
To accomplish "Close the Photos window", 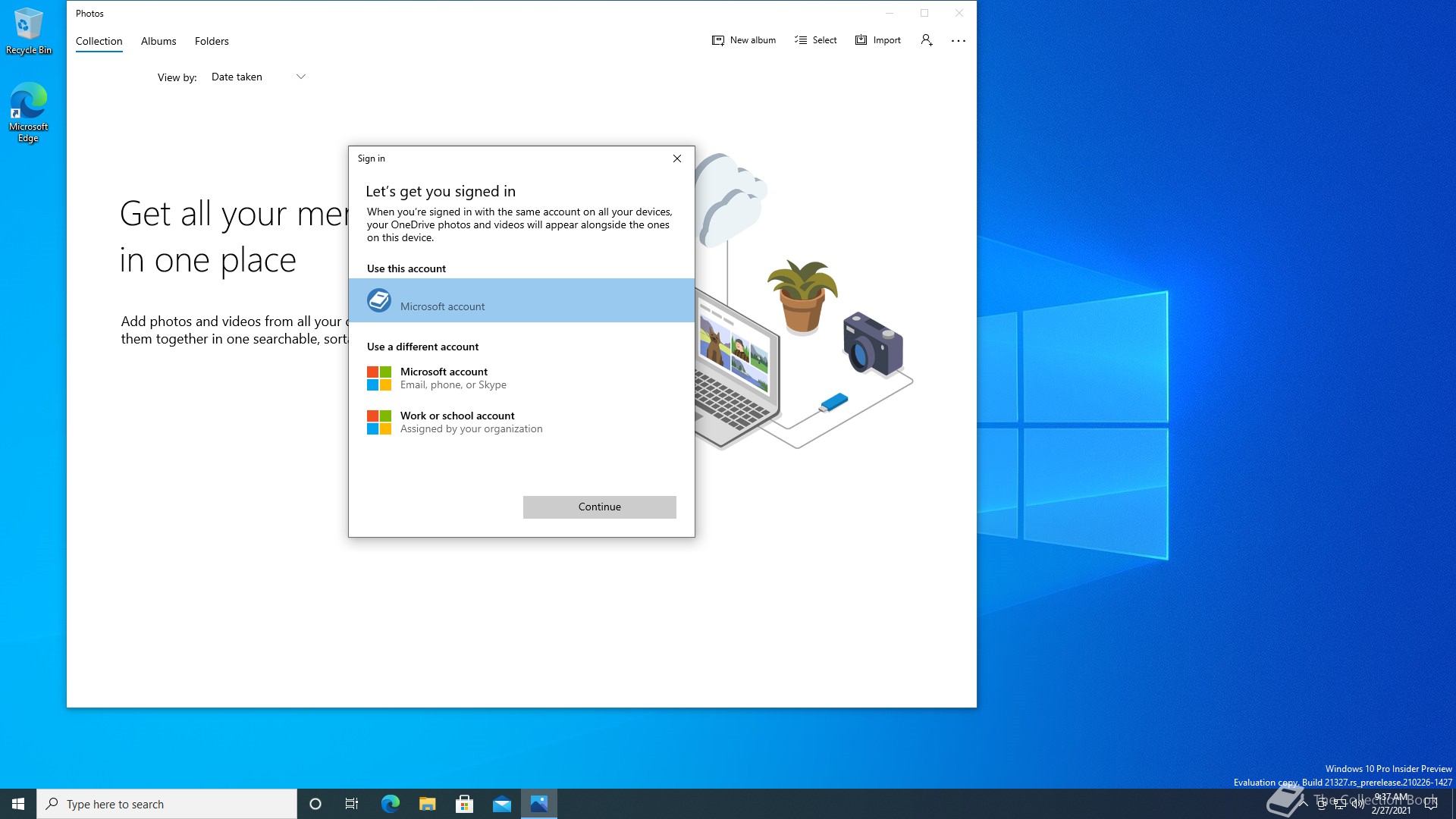I will (959, 13).
